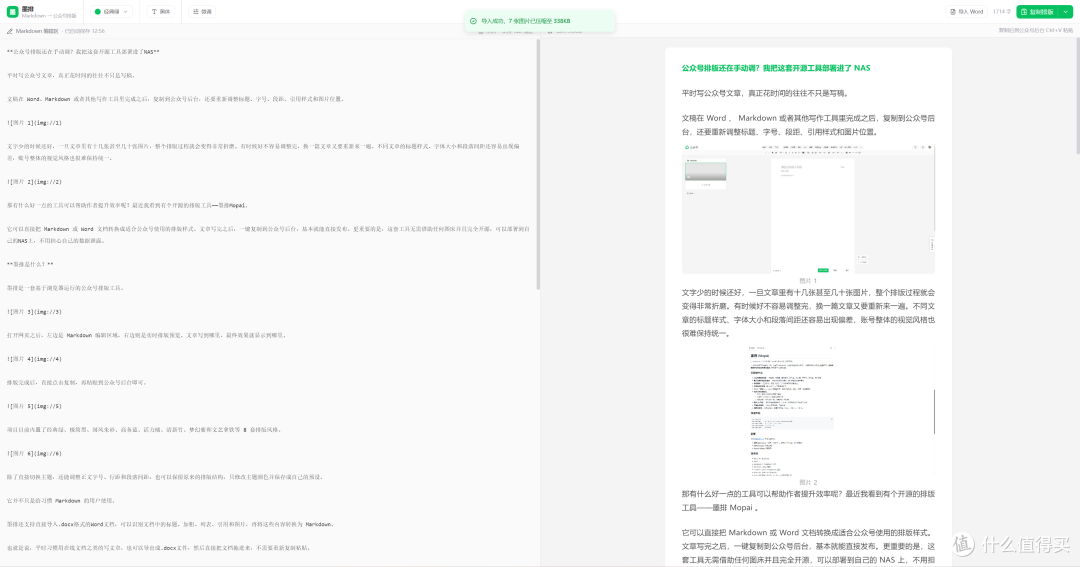Click editor line starting 打开网页之后
The height and width of the screenshot is (567, 1080).
146,335
